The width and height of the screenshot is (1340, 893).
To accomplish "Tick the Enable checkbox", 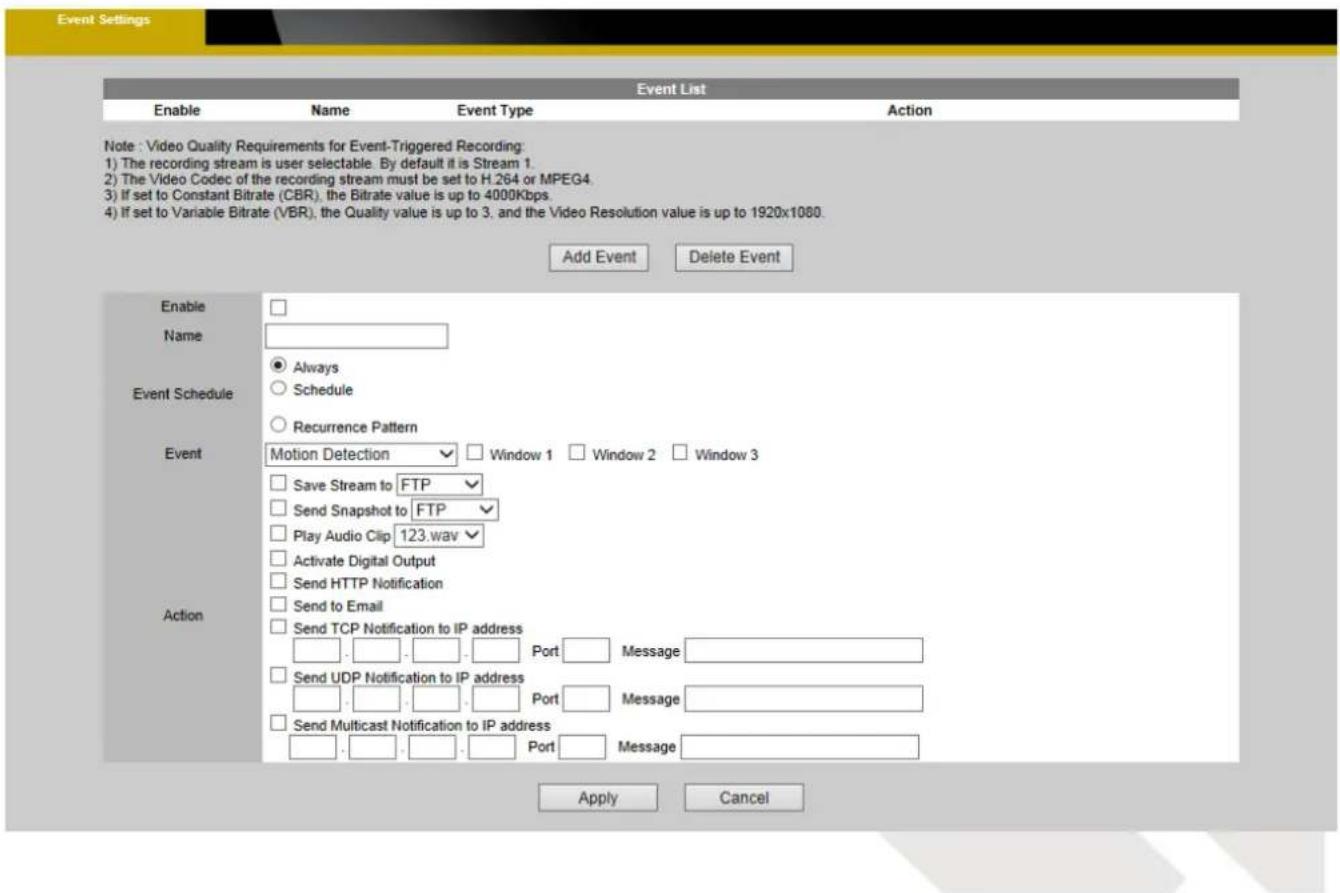I will pos(279,306).
